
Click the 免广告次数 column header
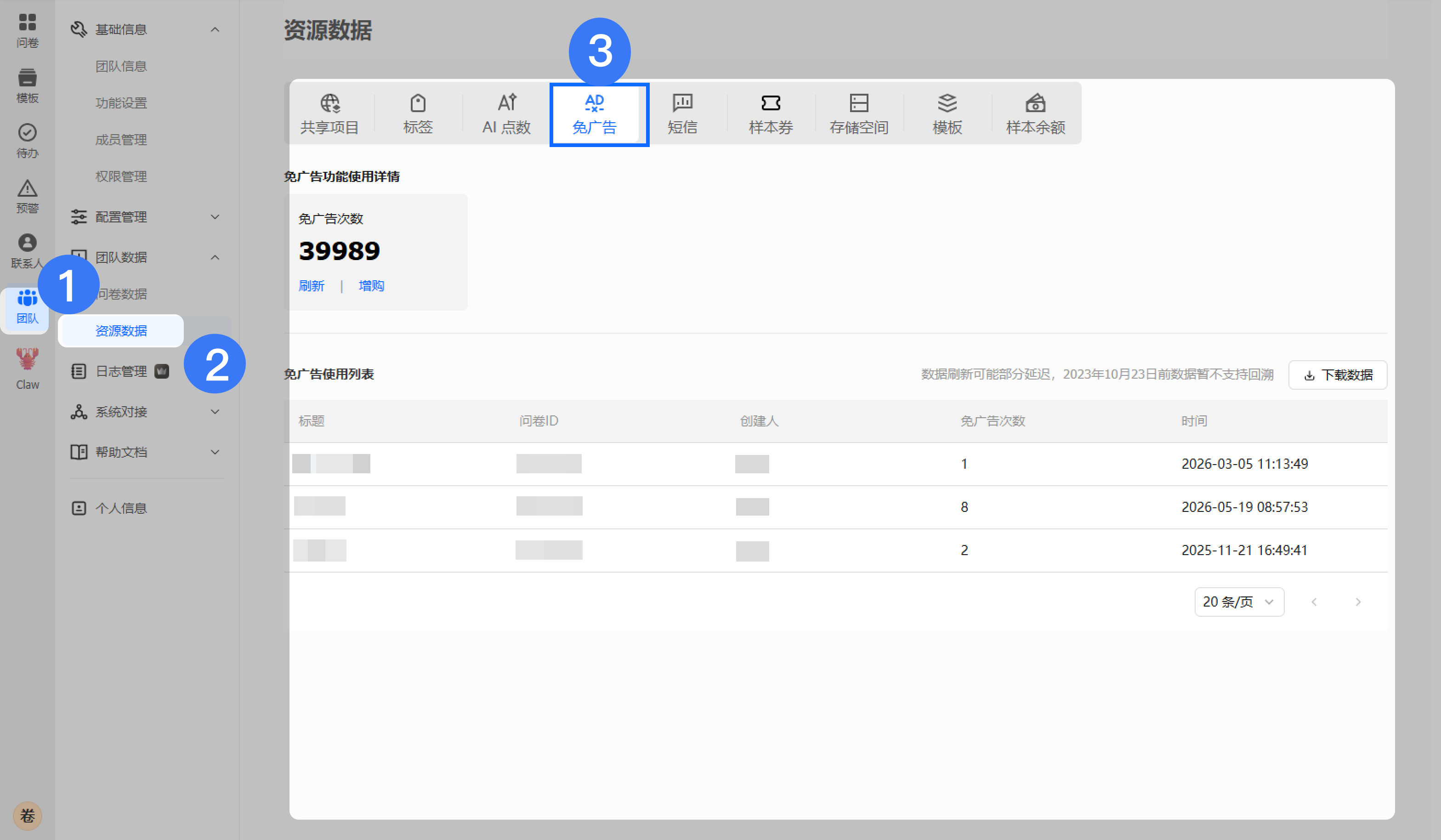pos(993,421)
